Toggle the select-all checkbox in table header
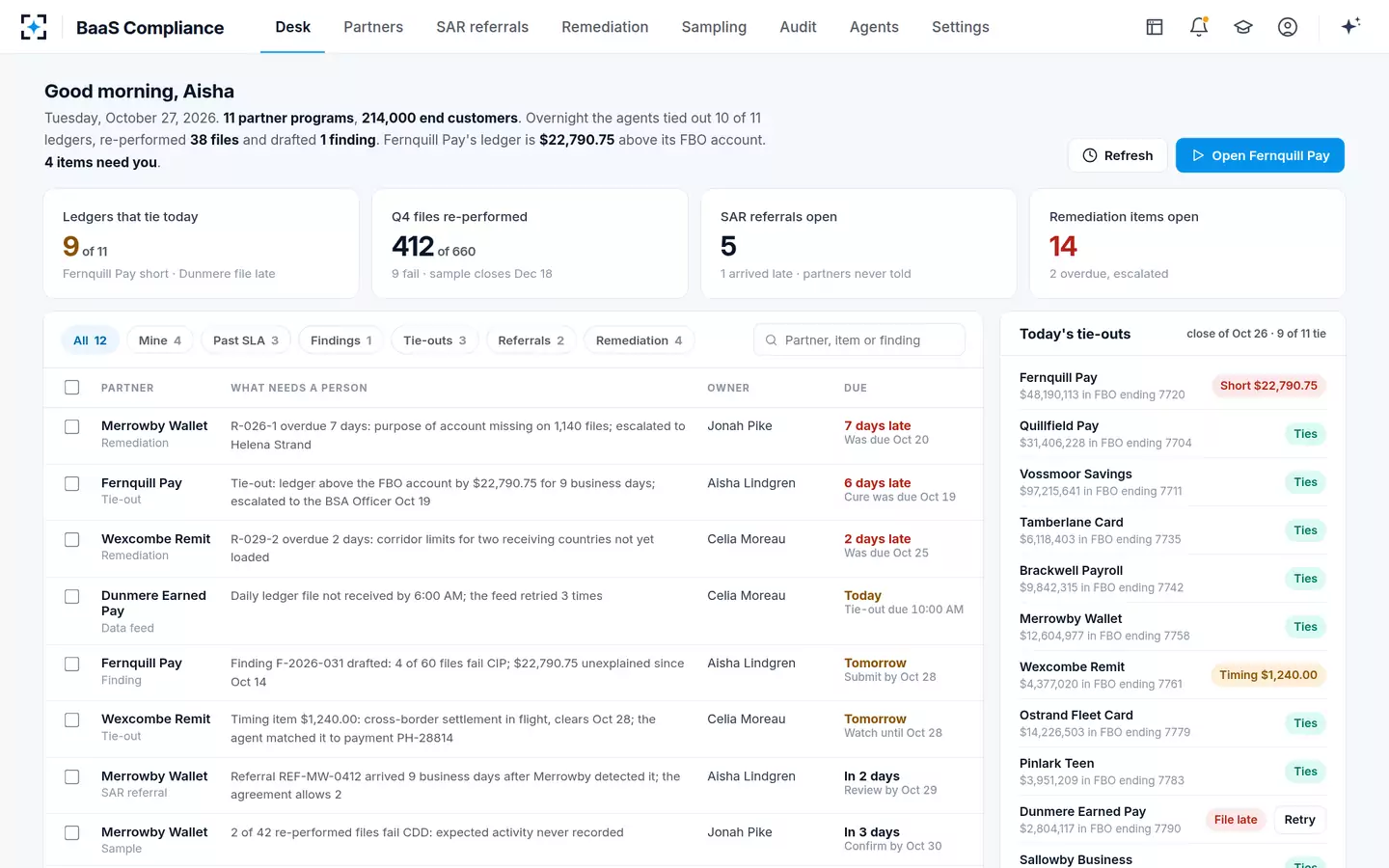The width and height of the screenshot is (1389, 868). coord(71,388)
